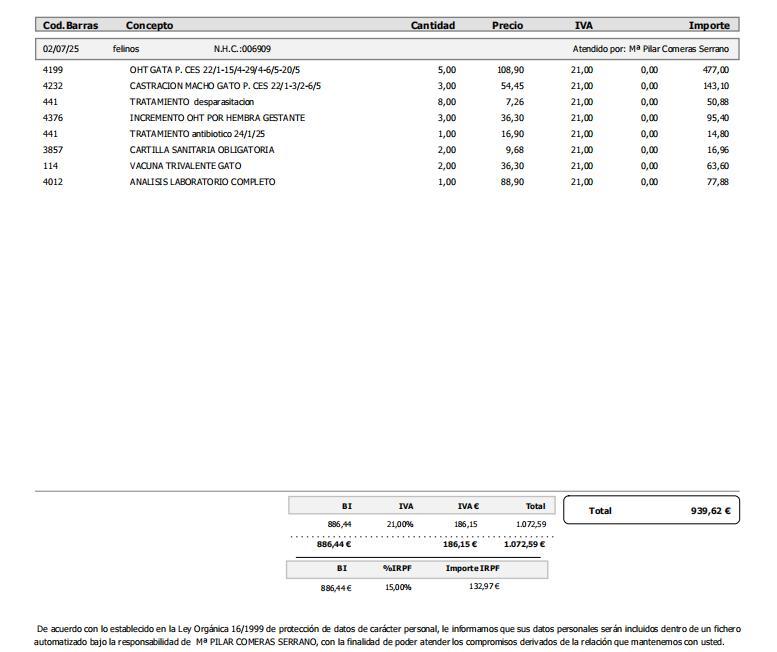This screenshot has height=652, width=777.
Task: Select price '9,68'
Action: [x=514, y=150]
